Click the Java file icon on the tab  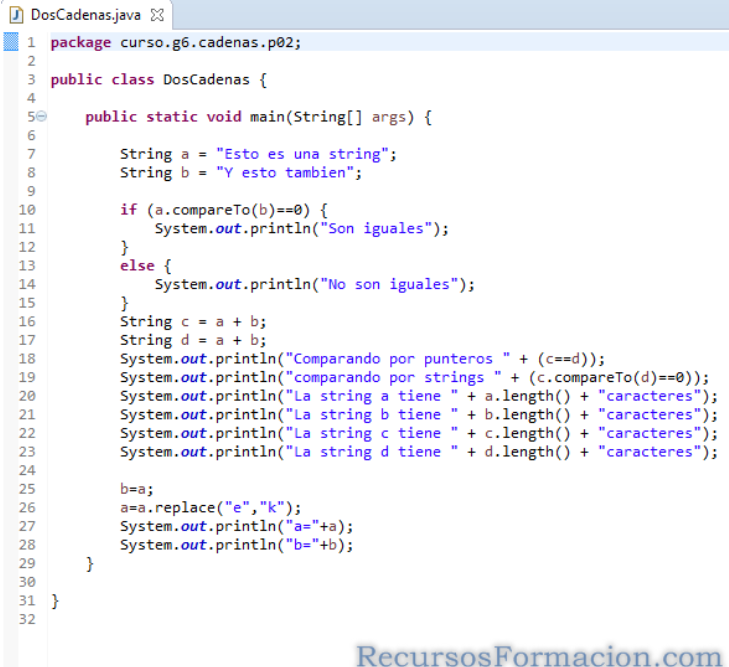(x=16, y=15)
